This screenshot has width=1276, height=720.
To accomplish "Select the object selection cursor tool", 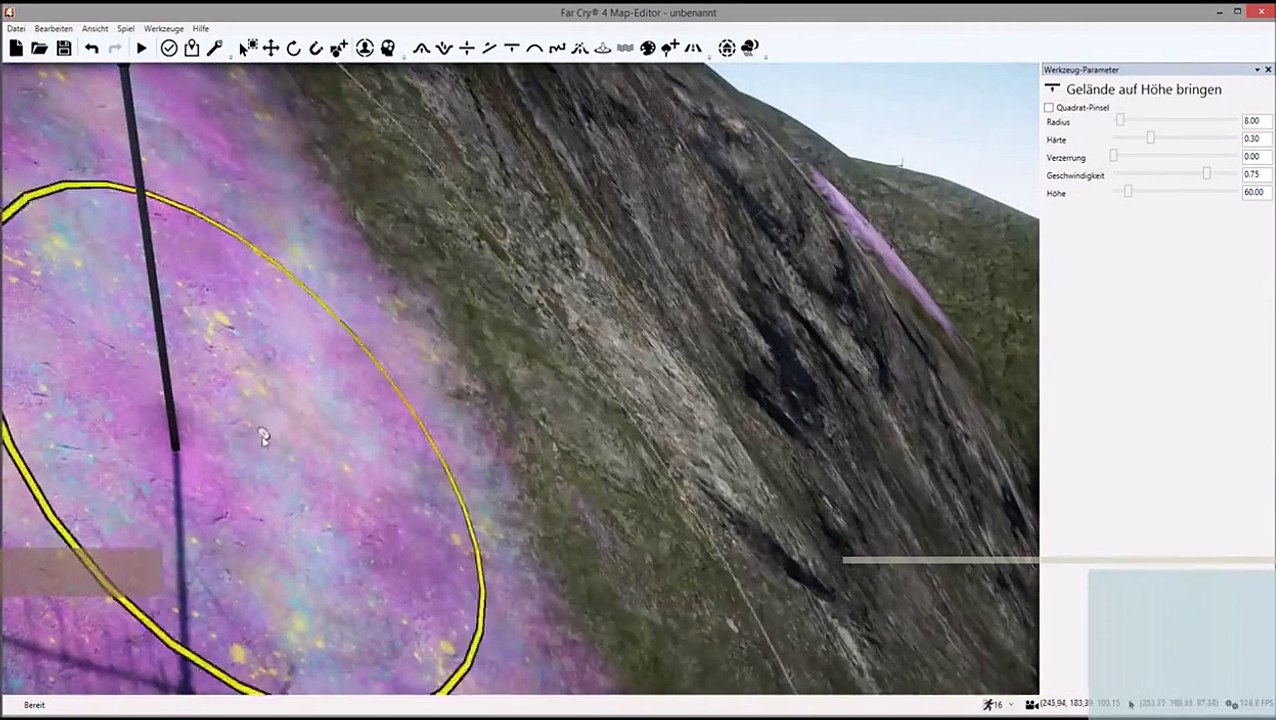I will [x=247, y=48].
